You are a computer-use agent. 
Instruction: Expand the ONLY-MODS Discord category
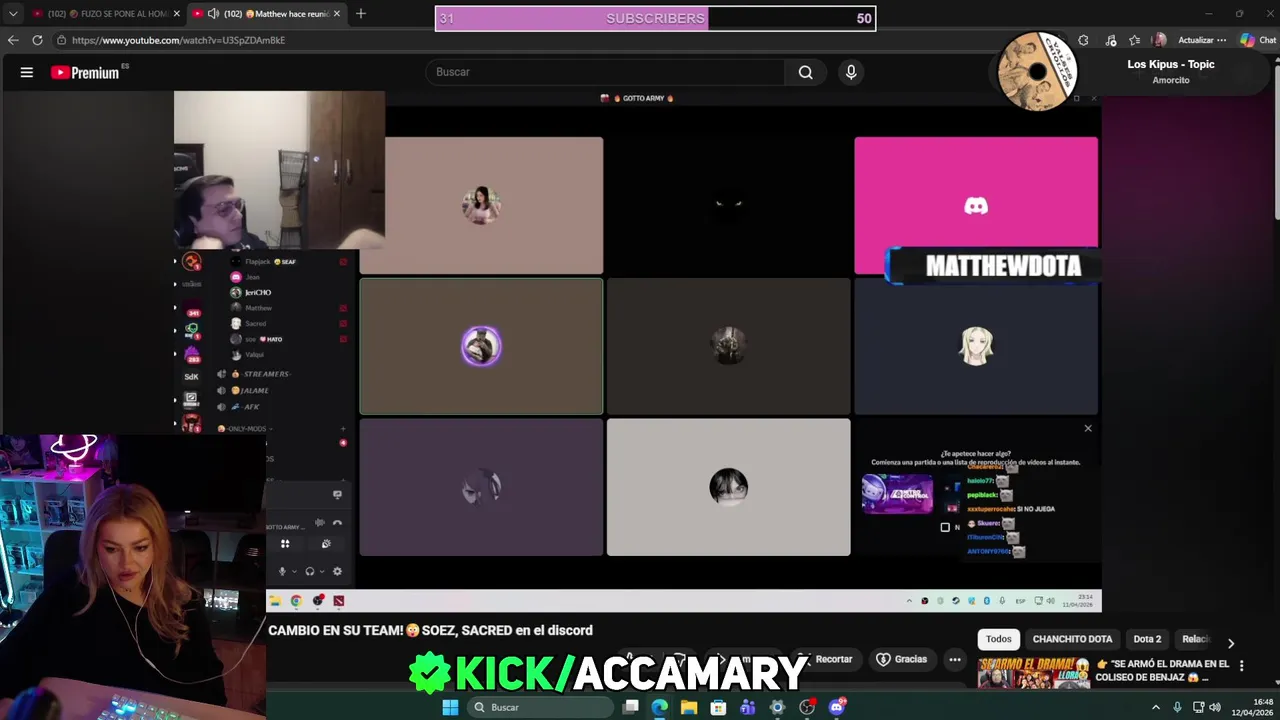click(245, 429)
